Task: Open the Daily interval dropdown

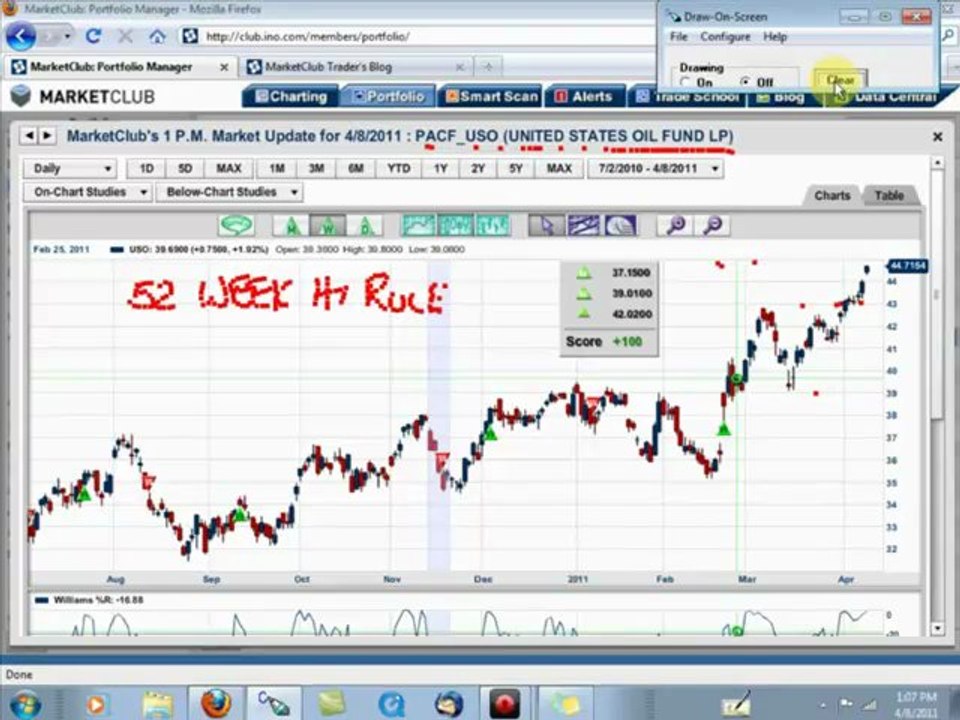Action: pos(69,168)
